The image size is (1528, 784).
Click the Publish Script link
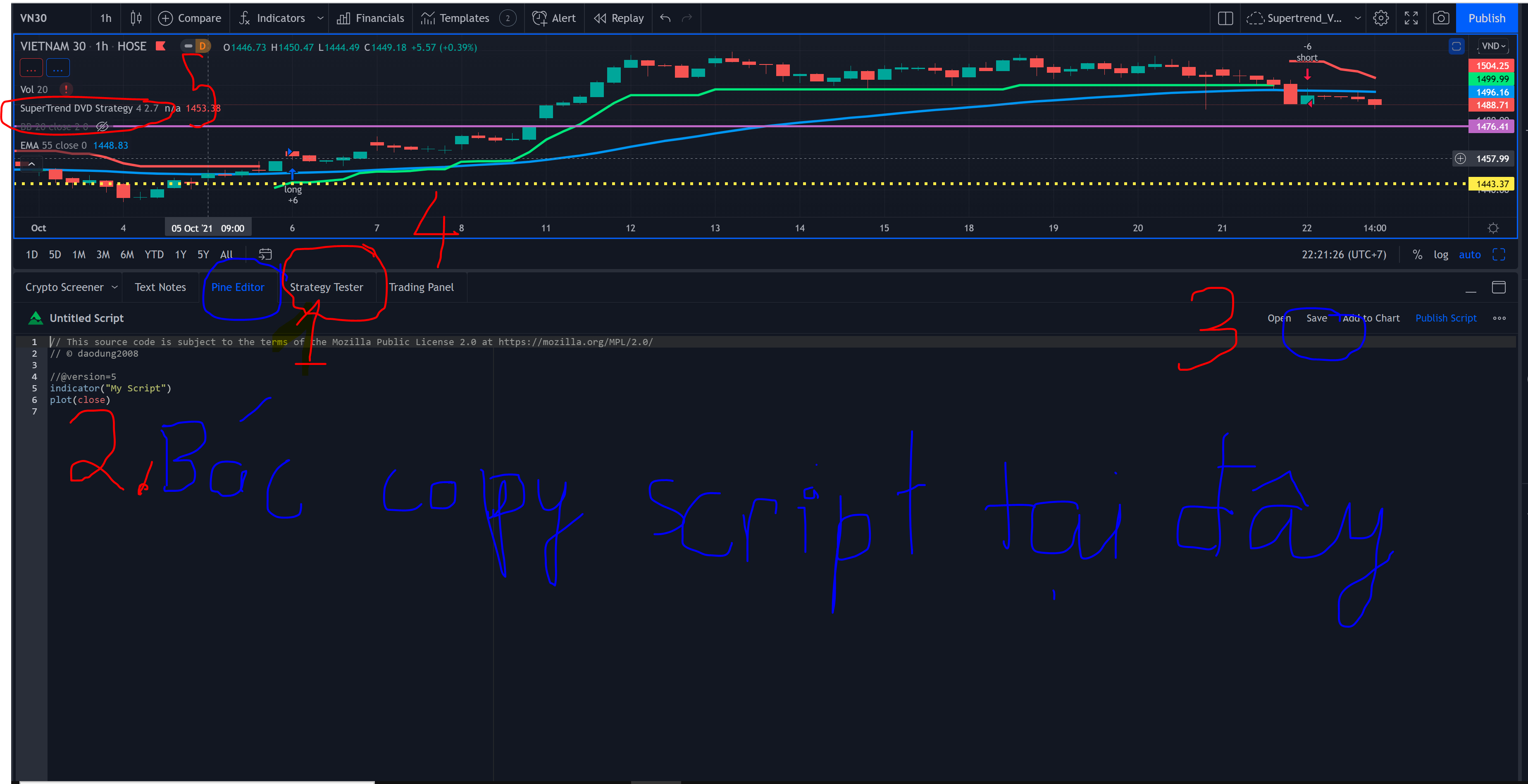tap(1446, 319)
